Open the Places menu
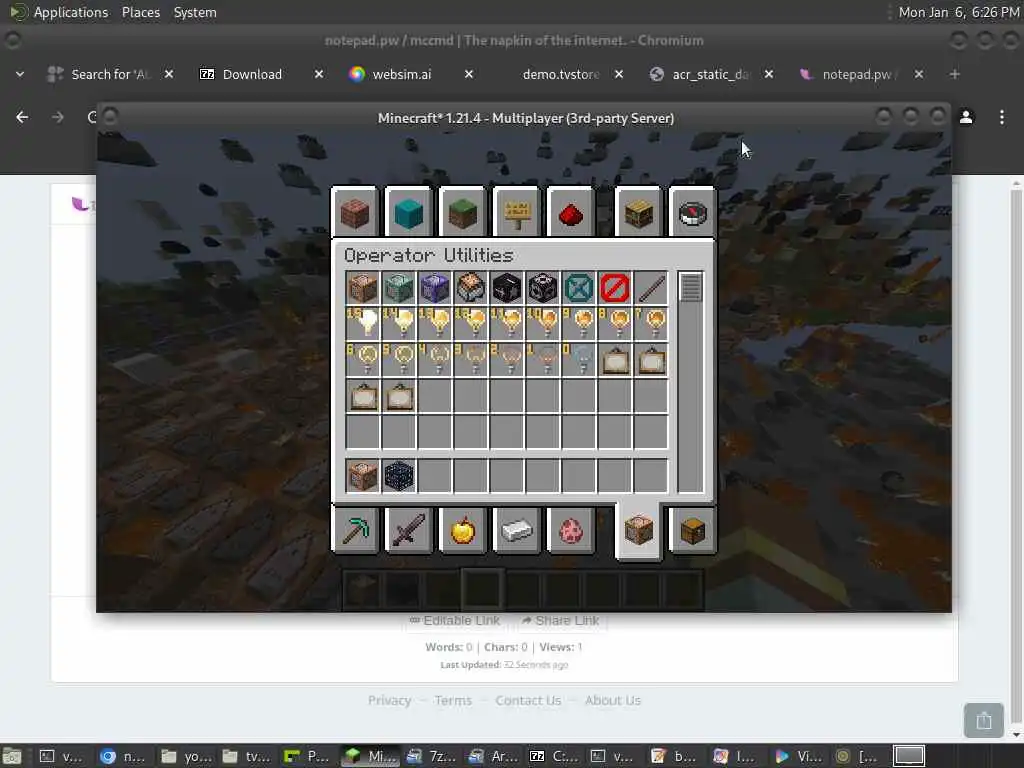This screenshot has width=1024, height=768. (x=140, y=12)
